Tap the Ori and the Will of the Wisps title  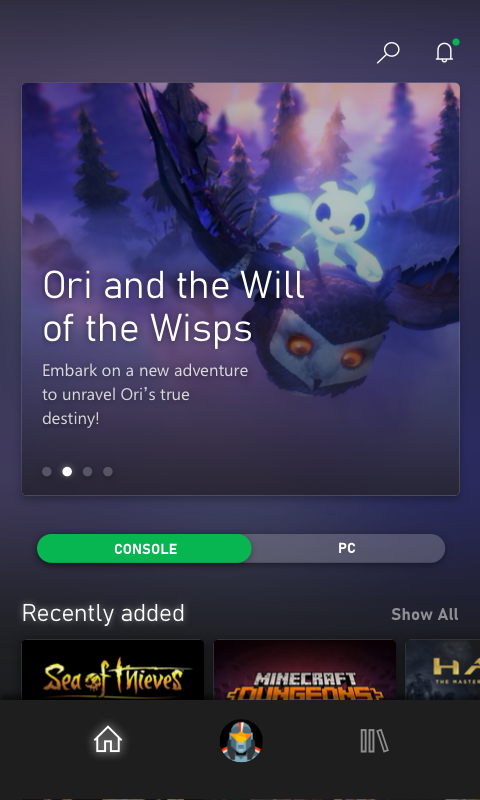[173, 306]
